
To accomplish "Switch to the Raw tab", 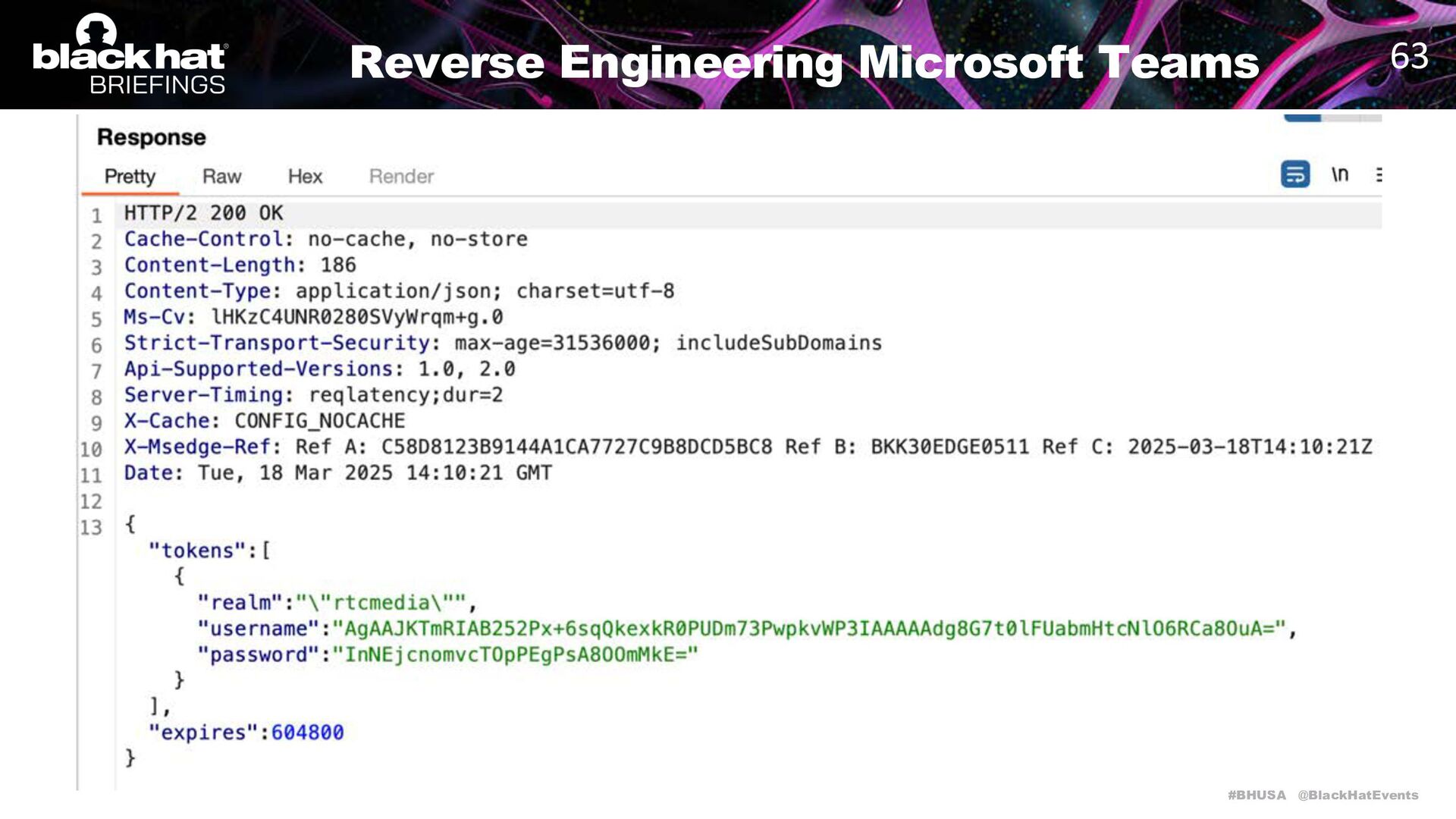I will (x=221, y=176).
